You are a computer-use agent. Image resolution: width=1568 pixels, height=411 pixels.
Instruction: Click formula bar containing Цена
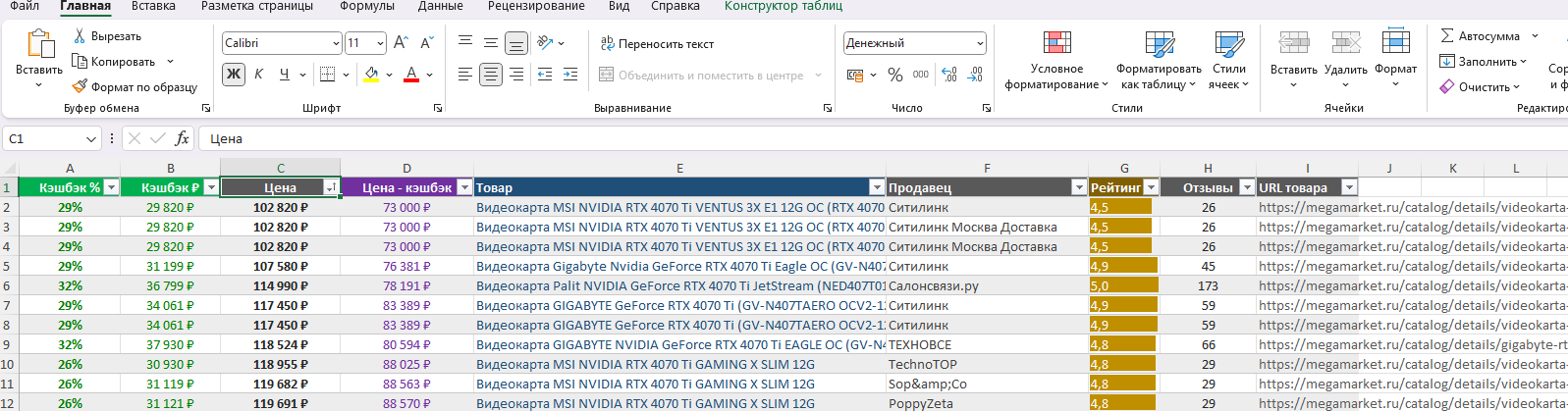tap(883, 139)
